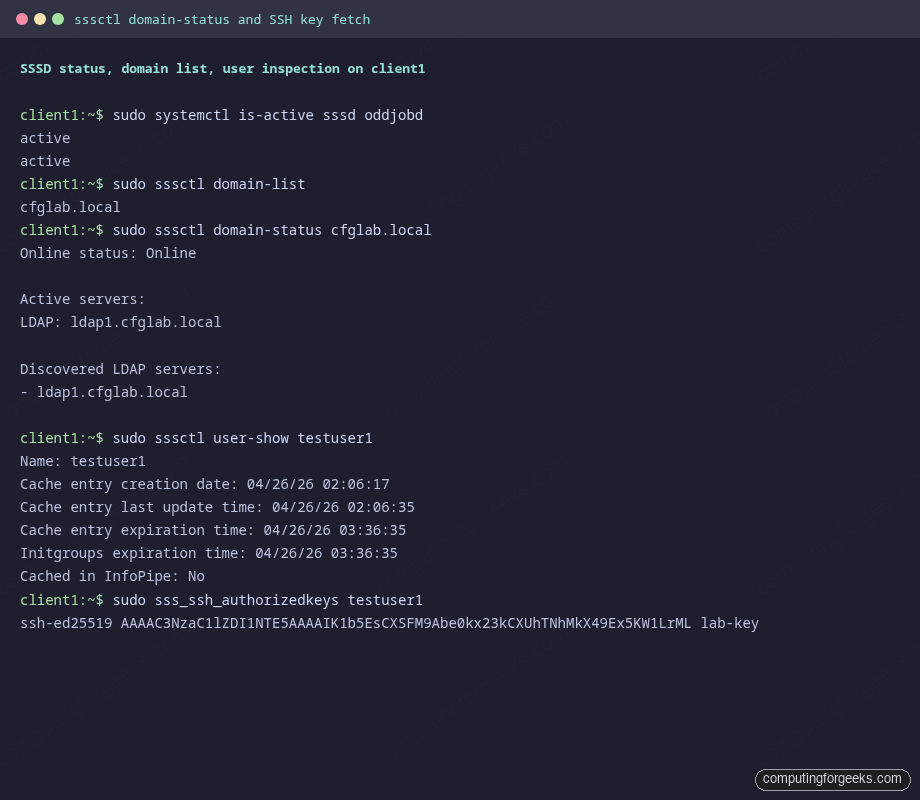Select the Cache entry expiration time line
This screenshot has height=800, width=920.
point(213,530)
